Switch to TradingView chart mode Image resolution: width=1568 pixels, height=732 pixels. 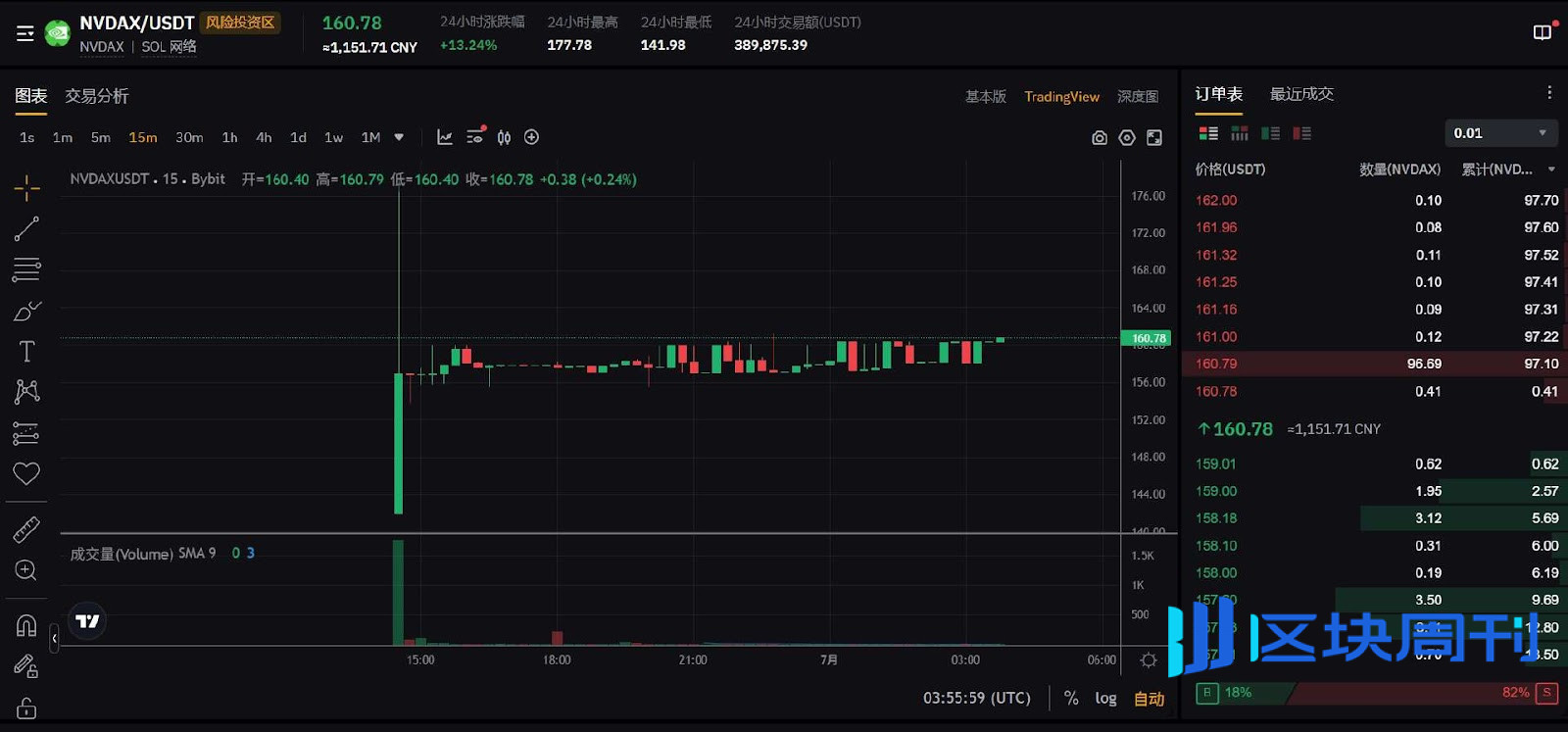pos(1061,96)
